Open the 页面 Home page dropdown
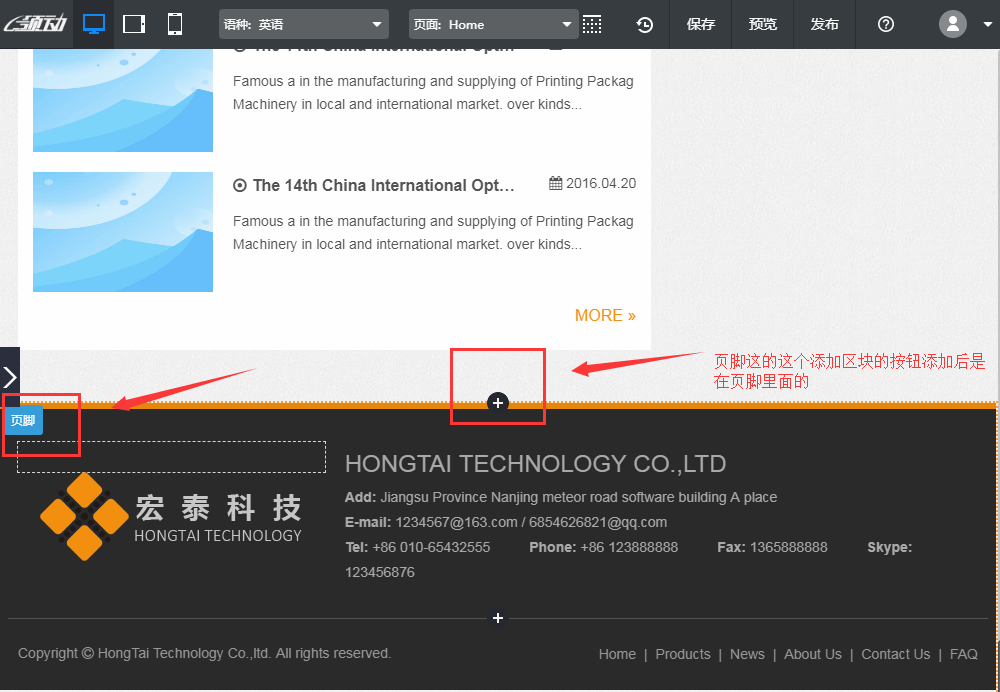The height and width of the screenshot is (692, 1000). (x=493, y=24)
